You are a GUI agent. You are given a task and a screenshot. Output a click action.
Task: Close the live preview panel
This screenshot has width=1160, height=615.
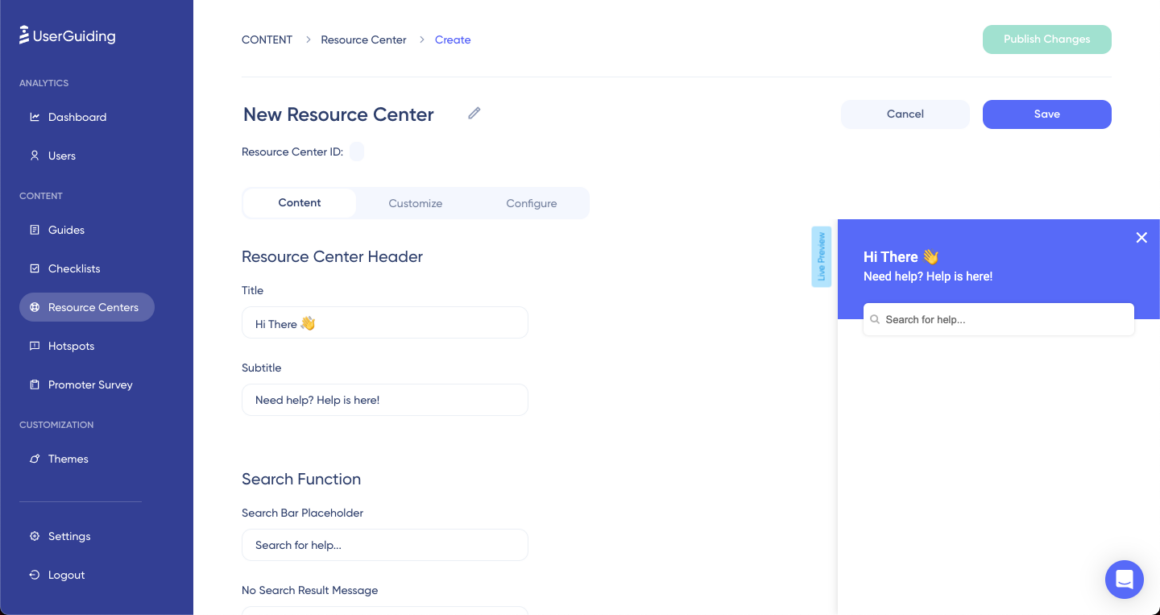click(x=1141, y=237)
